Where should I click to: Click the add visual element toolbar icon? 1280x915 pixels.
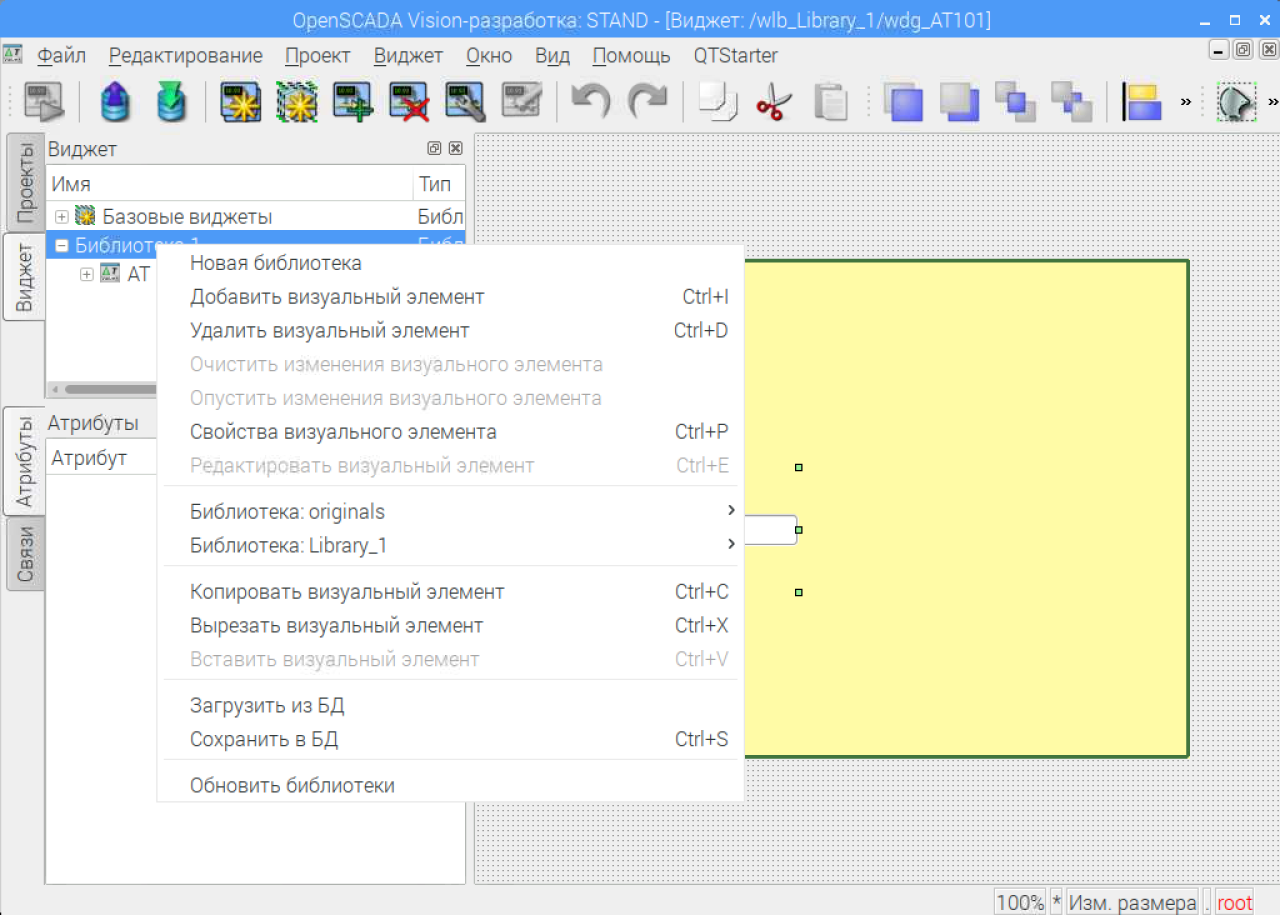pos(353,102)
